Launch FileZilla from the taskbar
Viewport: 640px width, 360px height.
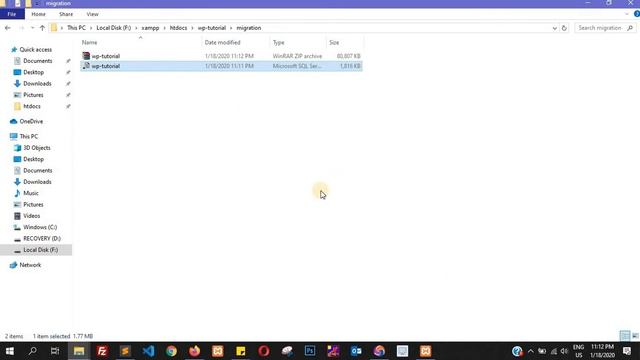point(102,351)
